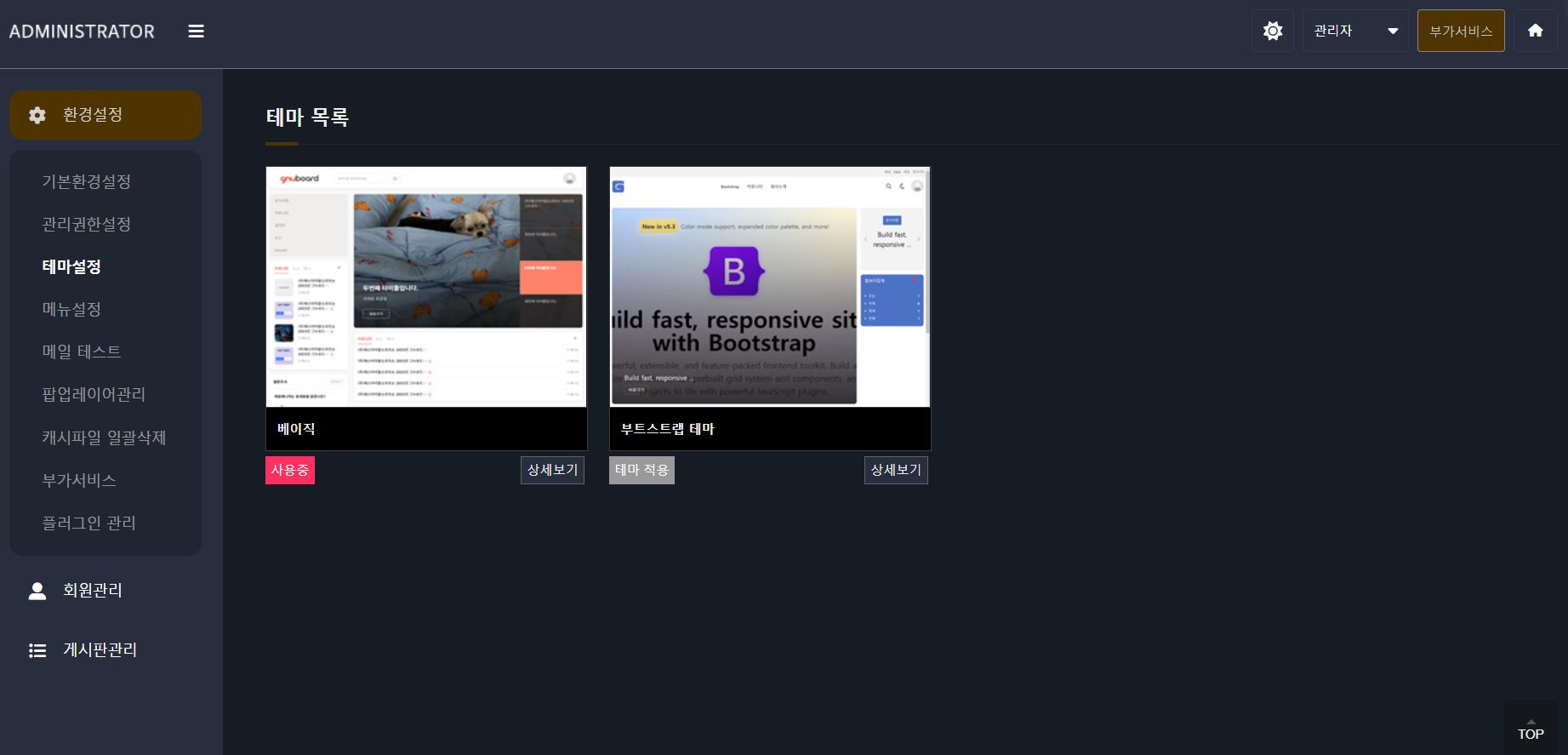1568x755 pixels.
Task: Navigate to 메뉴설정
Action: point(71,309)
